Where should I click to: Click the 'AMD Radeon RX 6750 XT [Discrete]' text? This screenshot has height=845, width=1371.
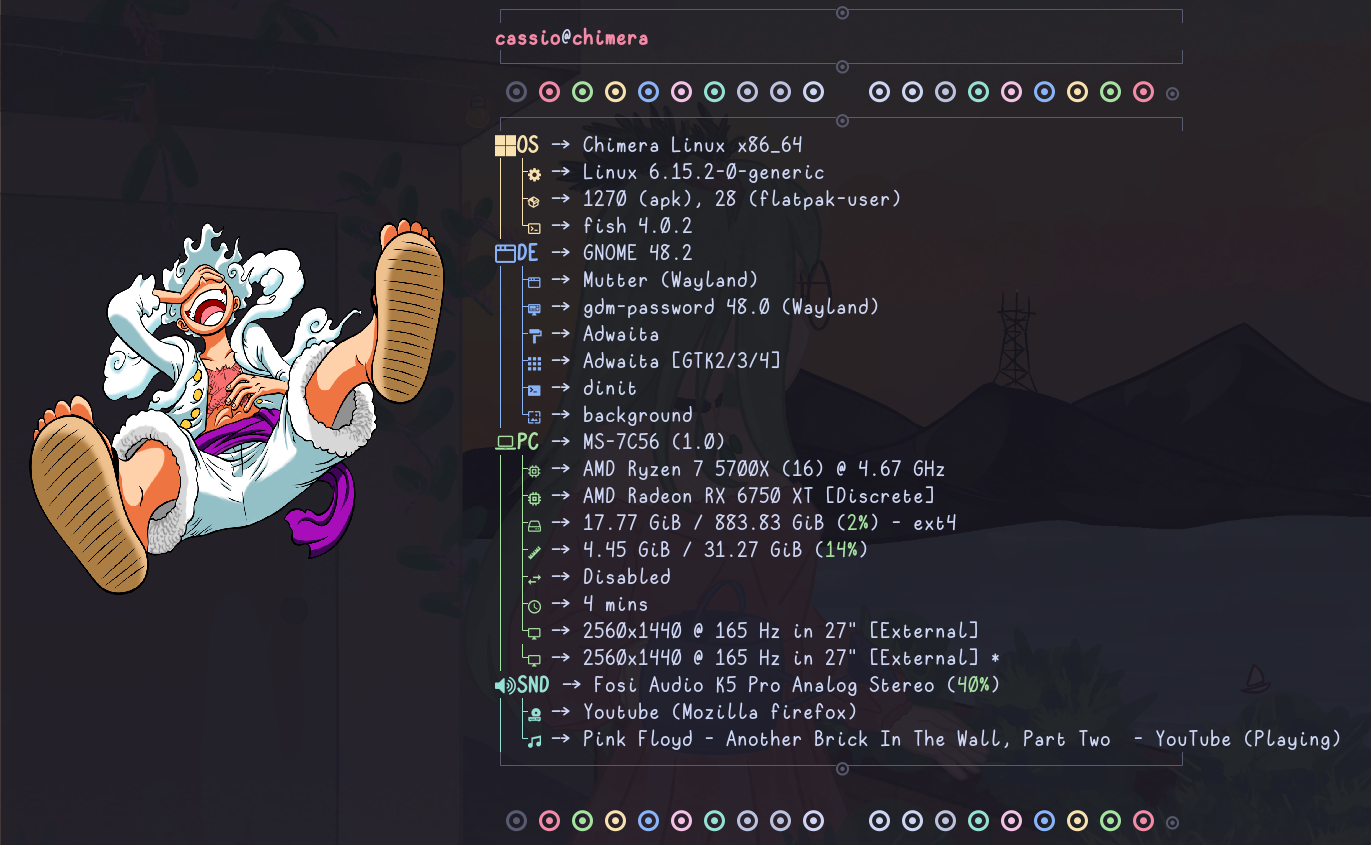(759, 497)
